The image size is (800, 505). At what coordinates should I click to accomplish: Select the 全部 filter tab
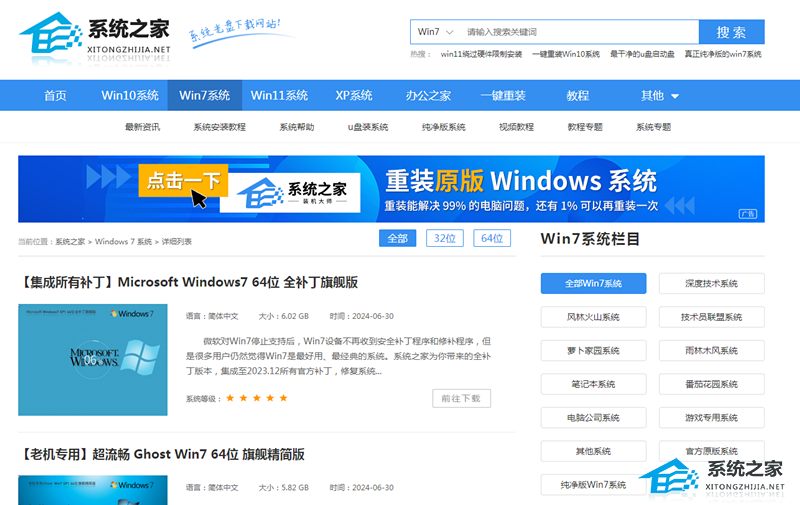pos(397,238)
